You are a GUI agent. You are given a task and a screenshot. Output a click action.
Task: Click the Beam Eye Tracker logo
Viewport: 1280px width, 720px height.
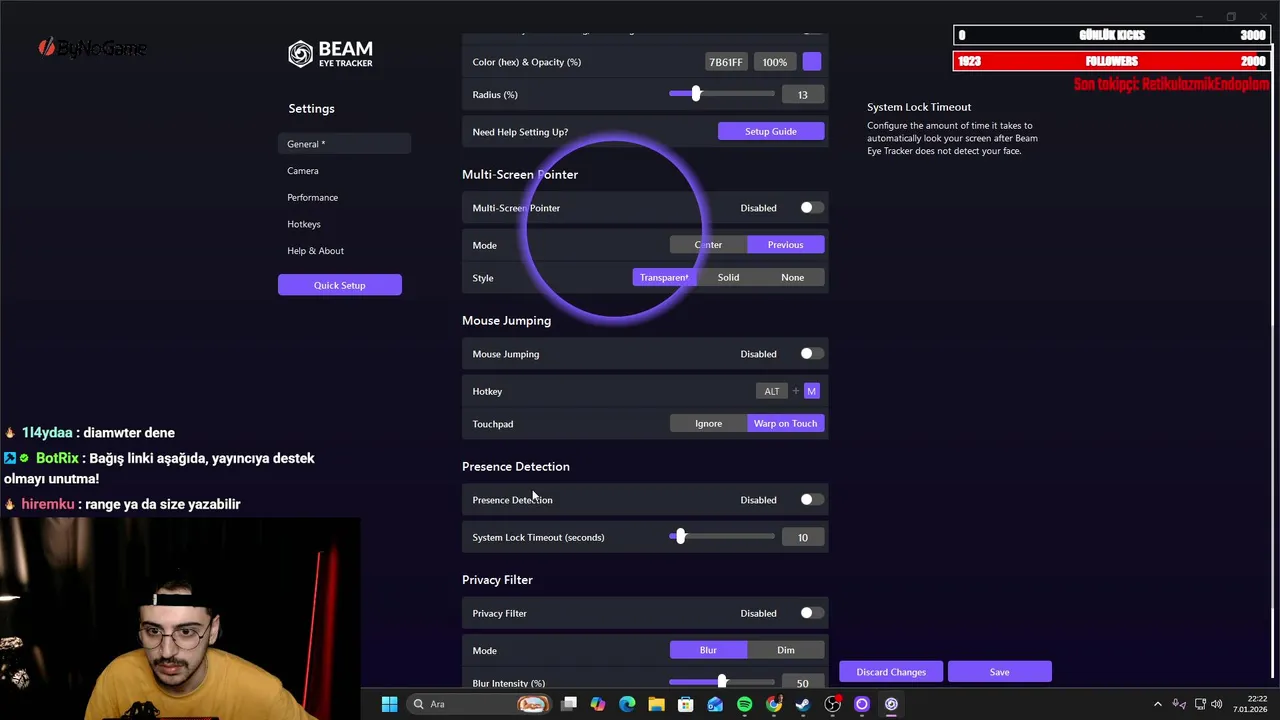[x=330, y=54]
